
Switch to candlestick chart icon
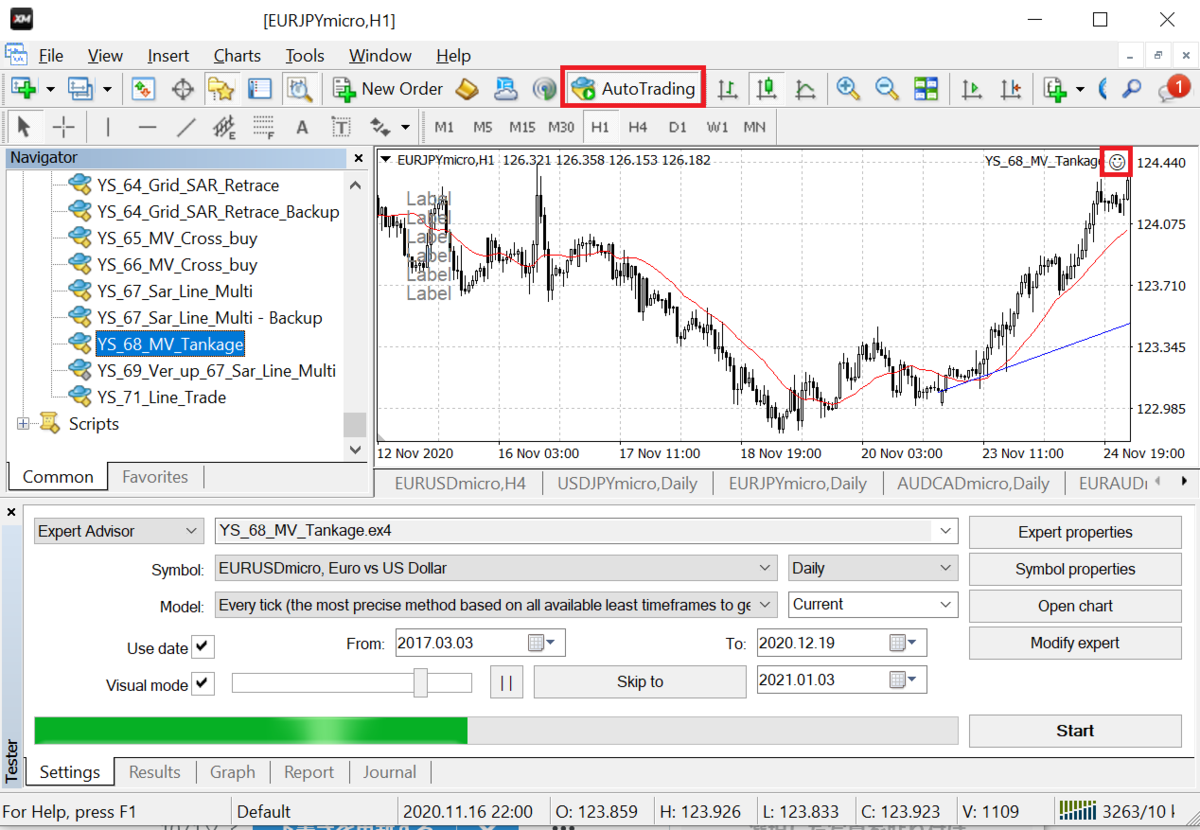tap(766, 89)
